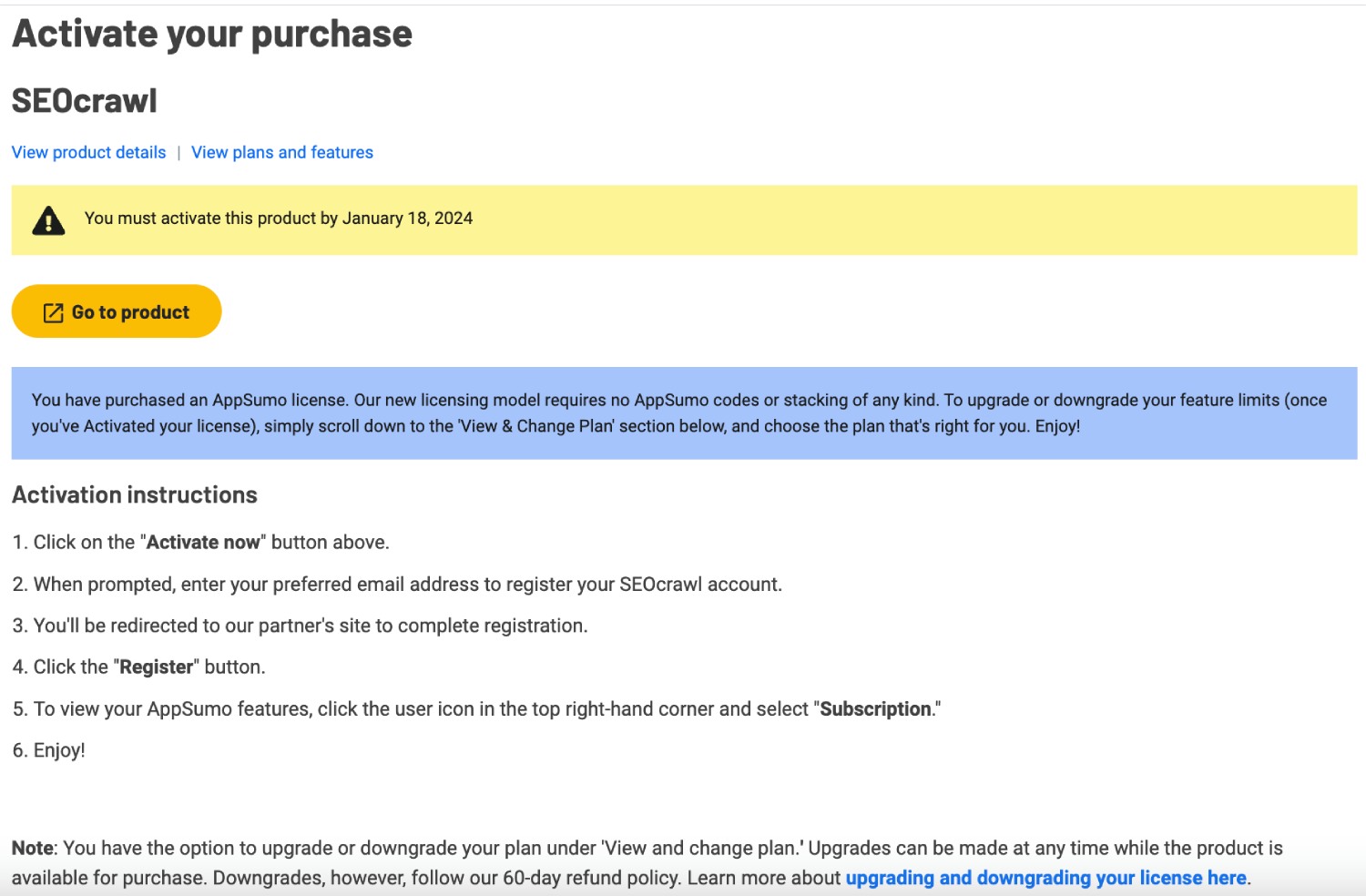Click the black warning triangle icon

pos(48,220)
